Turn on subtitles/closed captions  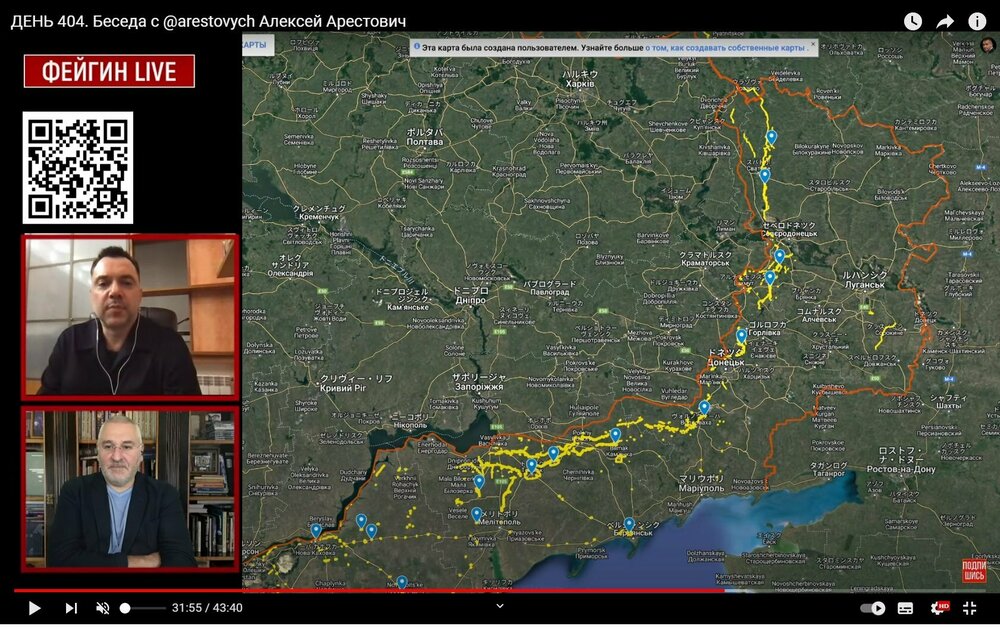906,608
